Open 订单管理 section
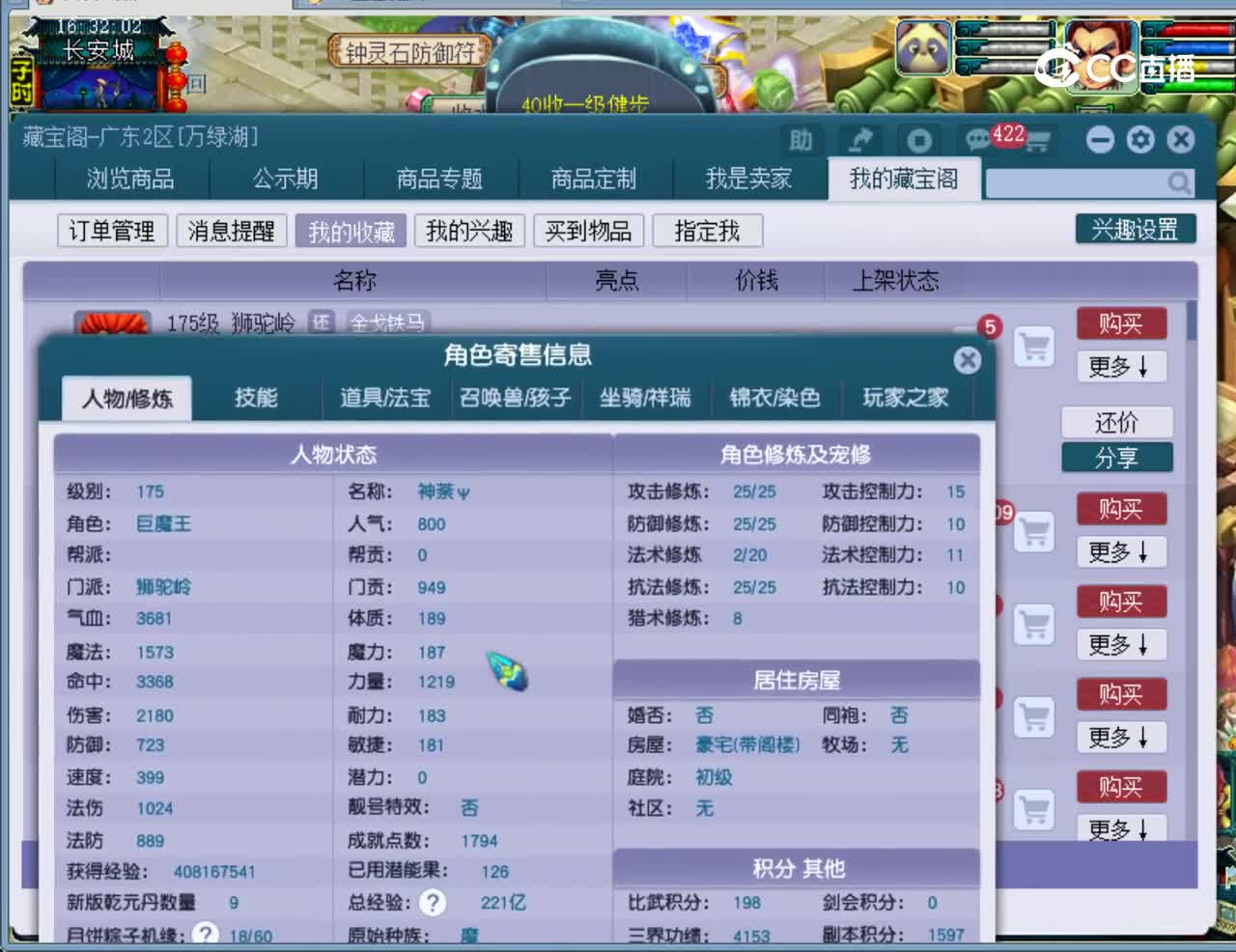This screenshot has width=1236, height=952. 112,231
